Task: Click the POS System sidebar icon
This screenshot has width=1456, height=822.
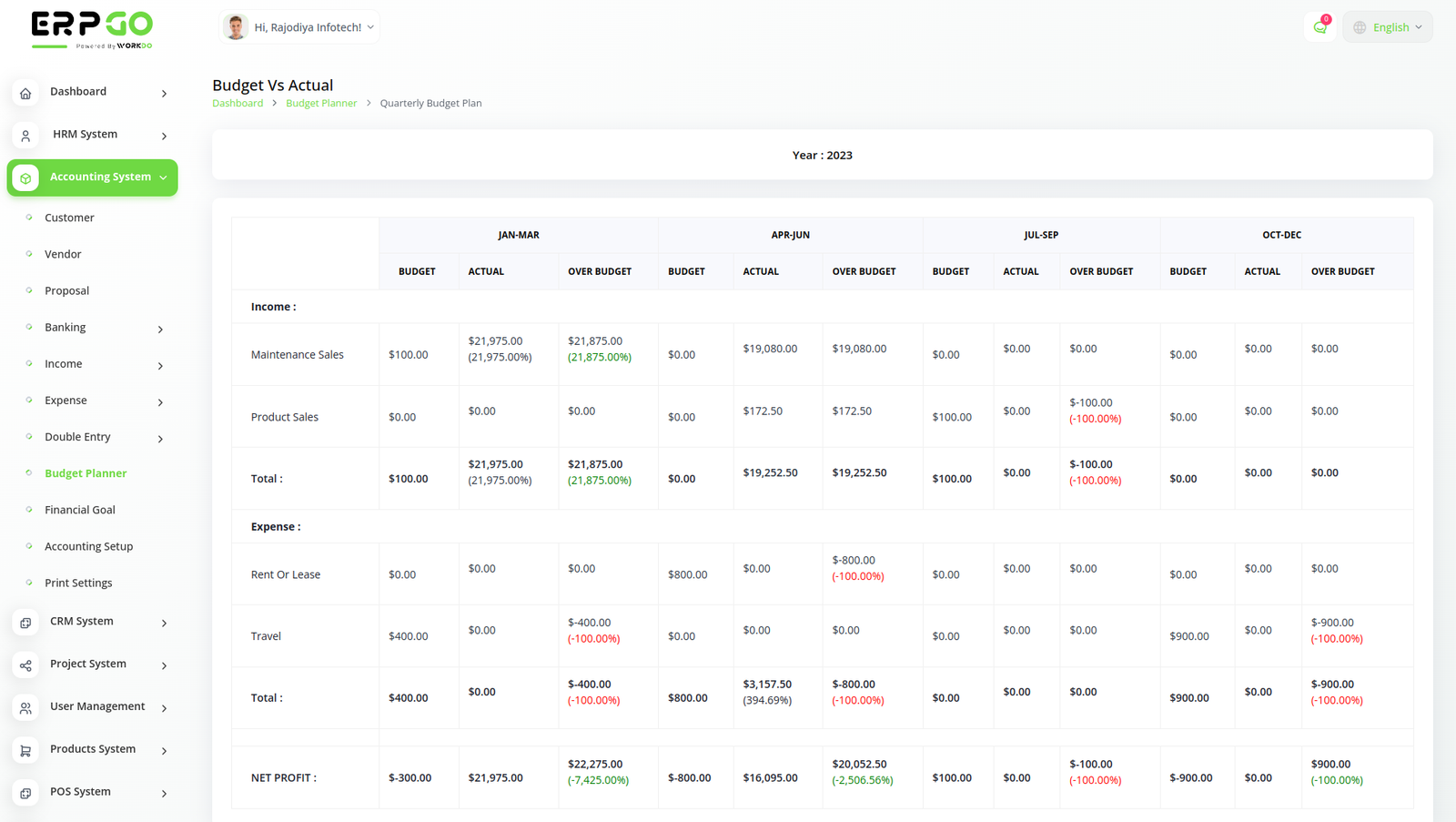Action: (x=25, y=793)
